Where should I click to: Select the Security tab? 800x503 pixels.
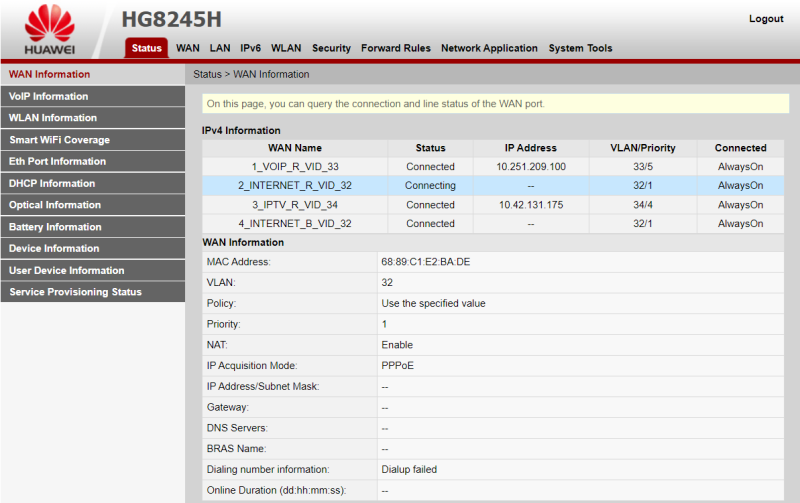pos(332,48)
